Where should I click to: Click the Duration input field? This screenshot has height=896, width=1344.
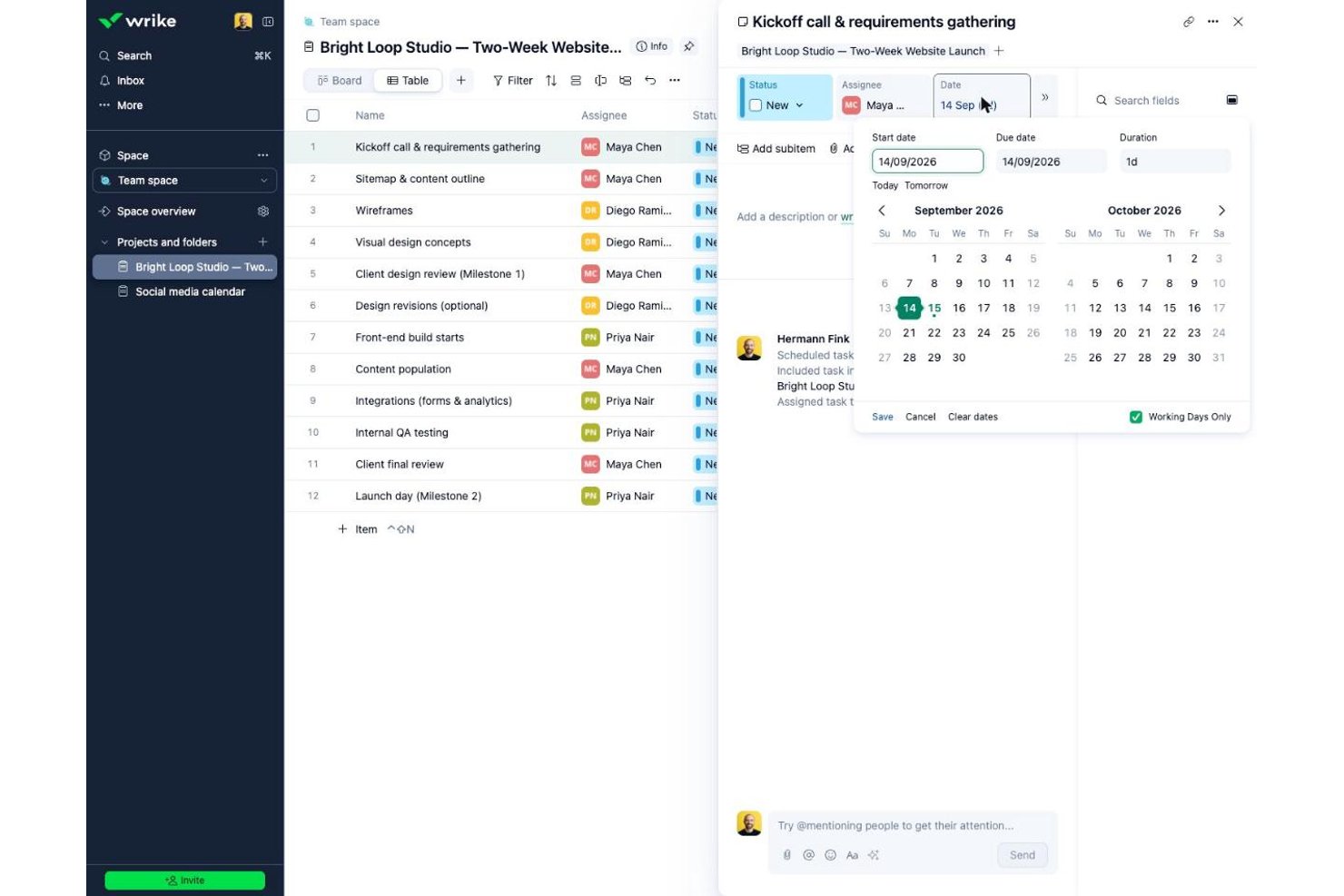coord(1175,162)
